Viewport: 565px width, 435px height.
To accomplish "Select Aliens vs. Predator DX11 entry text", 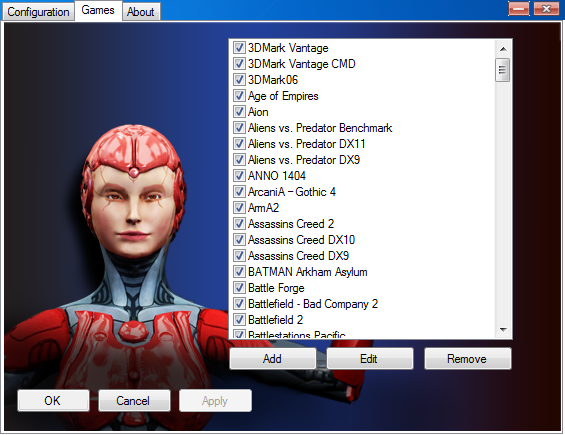I will 307,144.
